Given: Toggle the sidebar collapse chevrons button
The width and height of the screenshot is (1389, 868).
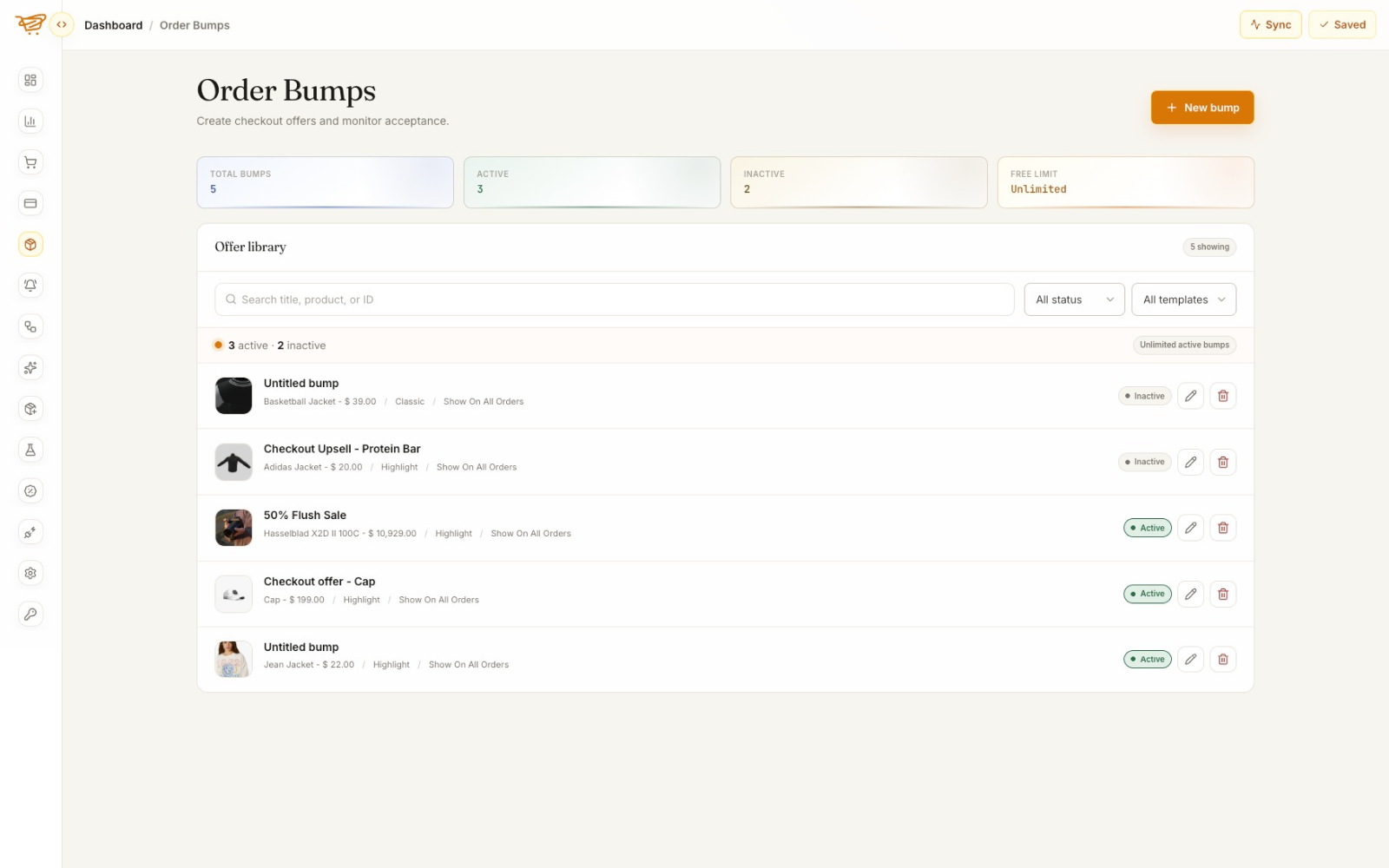Looking at the screenshot, I should [62, 24].
